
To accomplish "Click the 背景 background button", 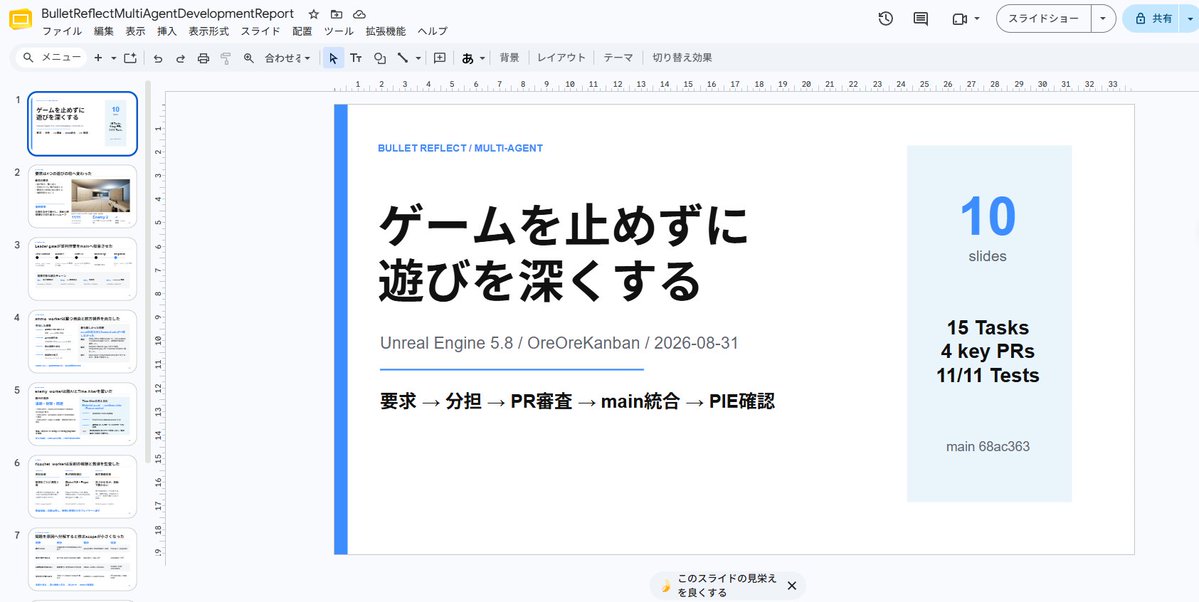I will click(509, 57).
